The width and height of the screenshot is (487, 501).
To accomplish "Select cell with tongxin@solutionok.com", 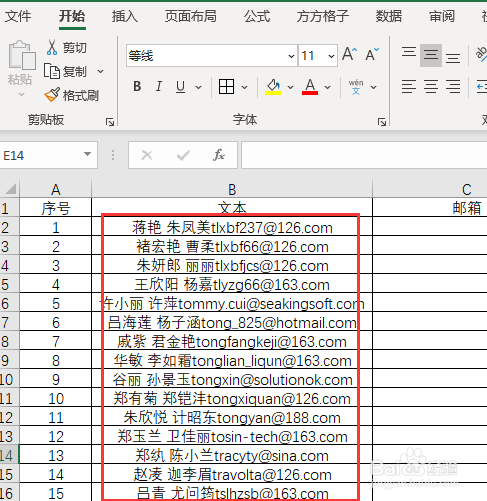I will [x=232, y=379].
